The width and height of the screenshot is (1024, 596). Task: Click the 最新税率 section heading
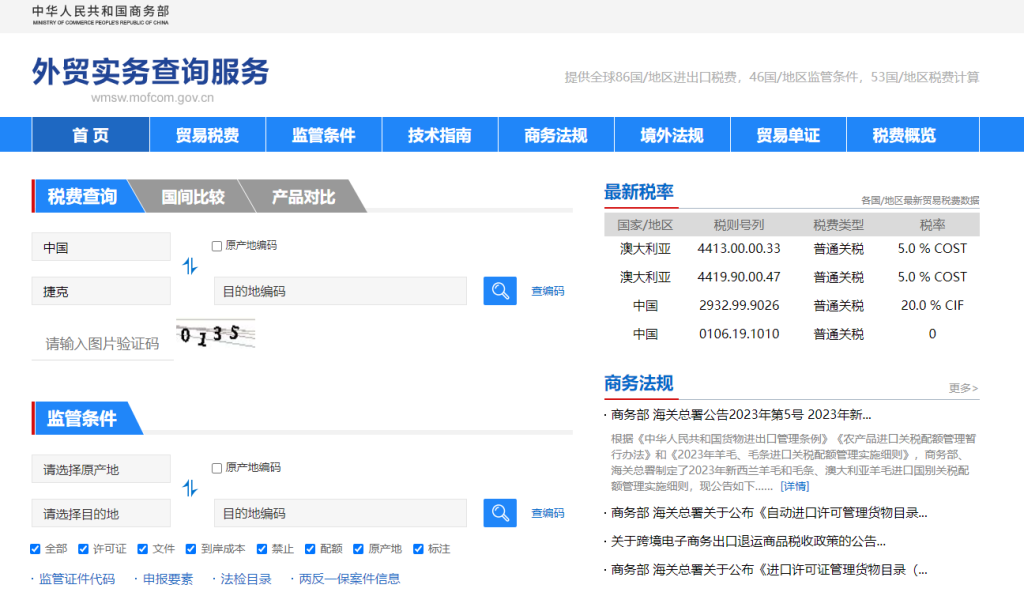[x=638, y=192]
